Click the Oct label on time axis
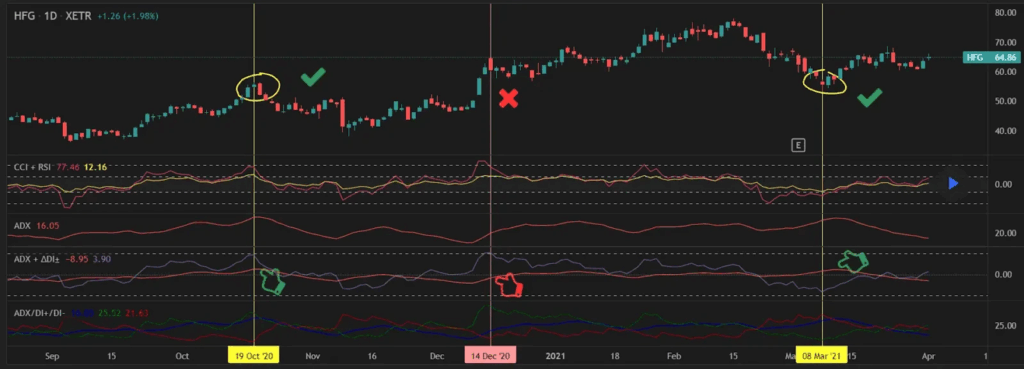This screenshot has width=1024, height=369. point(182,357)
